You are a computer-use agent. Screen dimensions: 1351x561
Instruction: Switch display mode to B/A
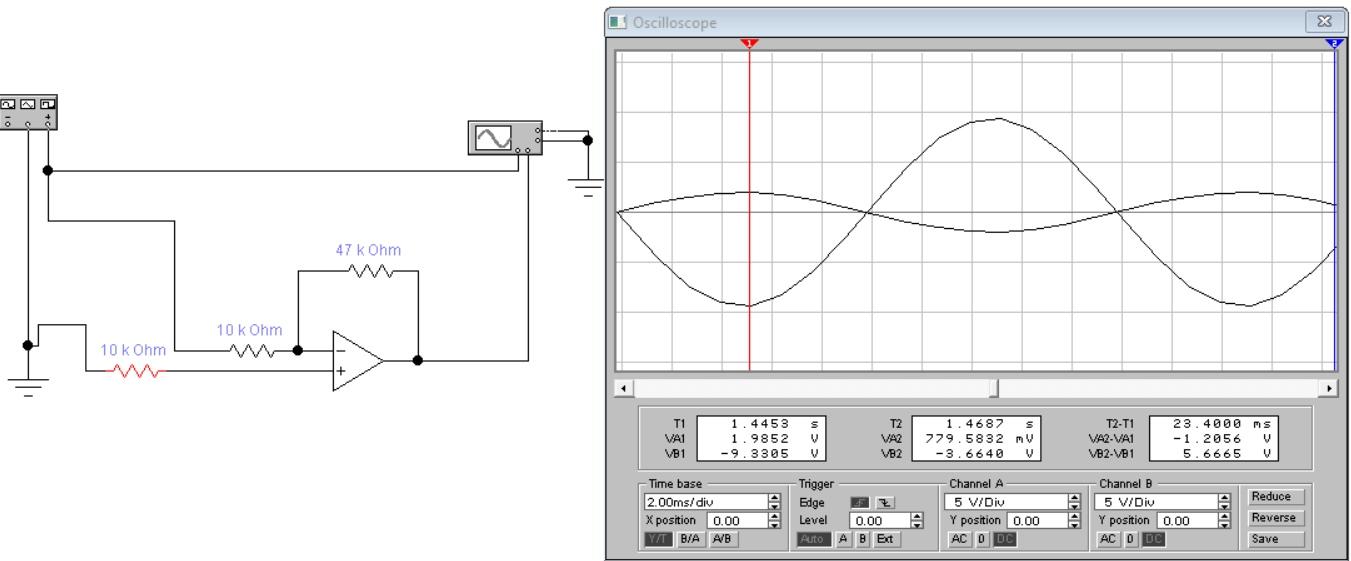point(690,539)
